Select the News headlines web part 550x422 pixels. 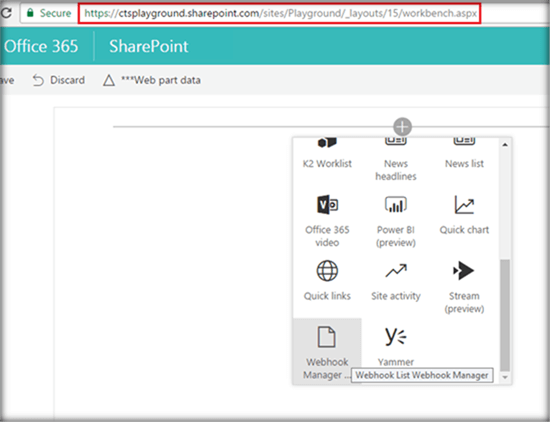click(x=396, y=160)
